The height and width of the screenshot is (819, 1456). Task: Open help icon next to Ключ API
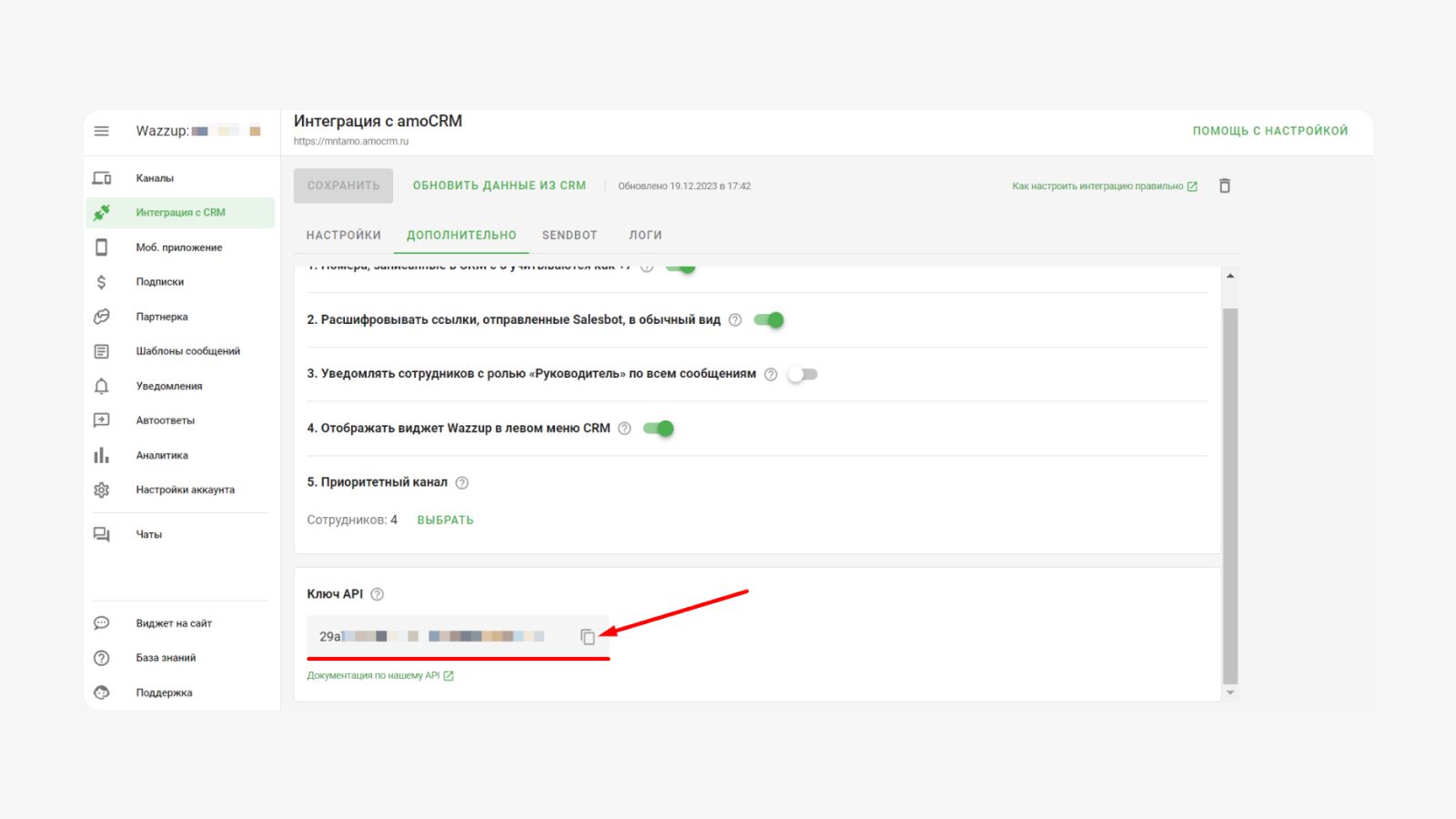point(377,594)
